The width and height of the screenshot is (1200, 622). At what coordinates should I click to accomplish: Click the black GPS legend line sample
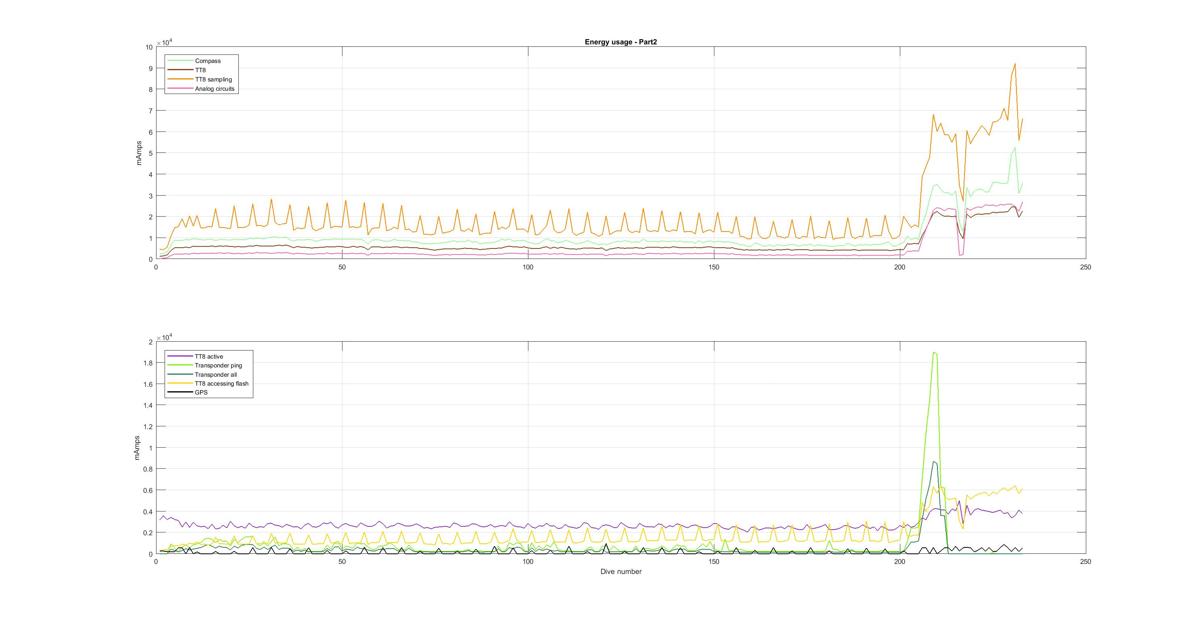[x=180, y=392]
